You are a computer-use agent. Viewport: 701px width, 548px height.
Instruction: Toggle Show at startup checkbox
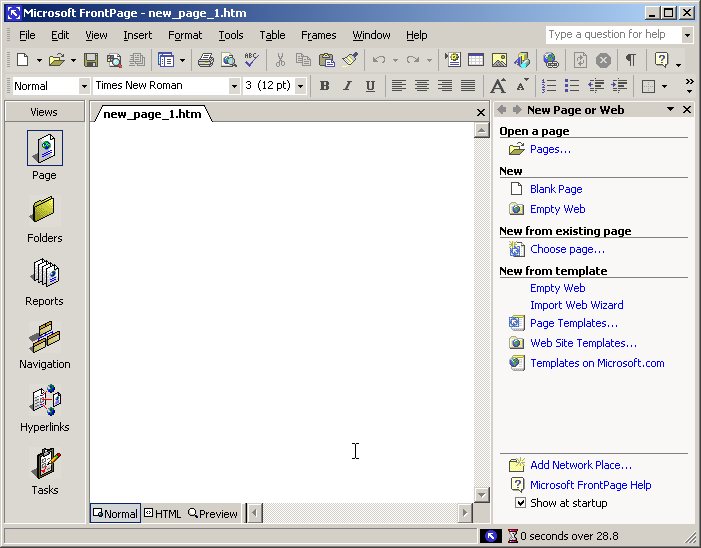coord(520,503)
